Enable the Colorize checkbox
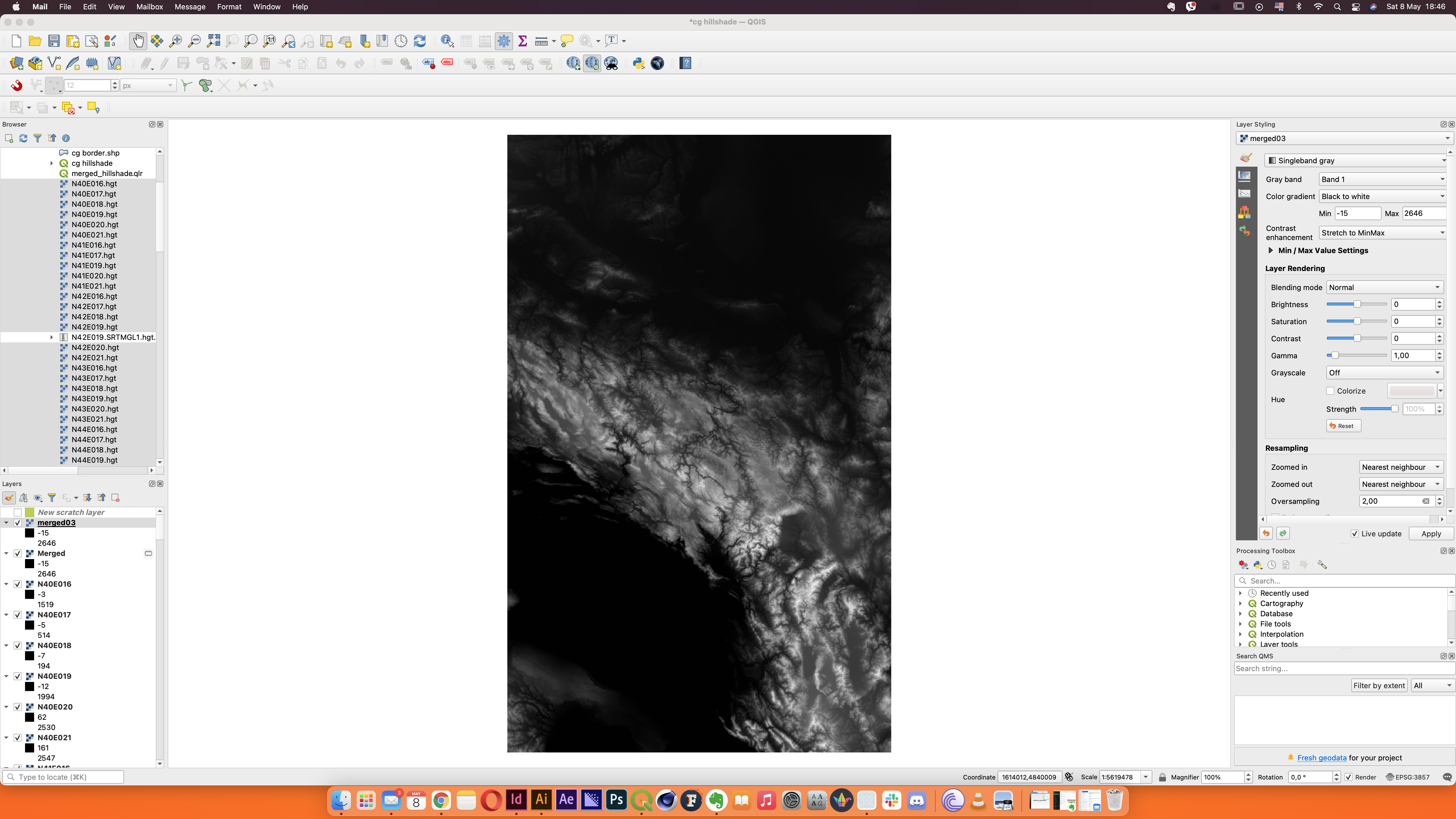This screenshot has height=819, width=1456. [1331, 391]
